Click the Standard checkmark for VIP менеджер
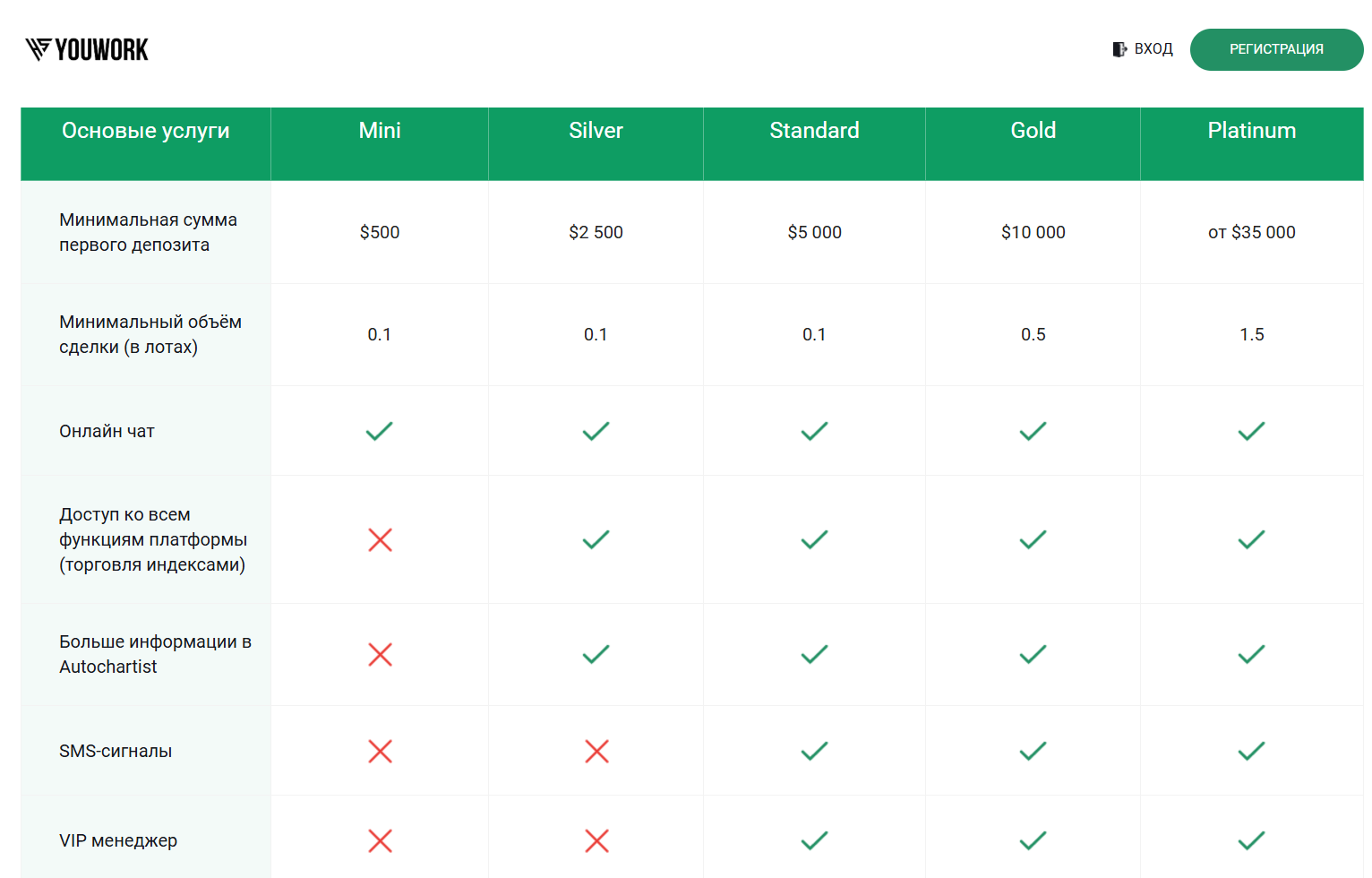This screenshot has width=1372, height=878. pos(814,840)
